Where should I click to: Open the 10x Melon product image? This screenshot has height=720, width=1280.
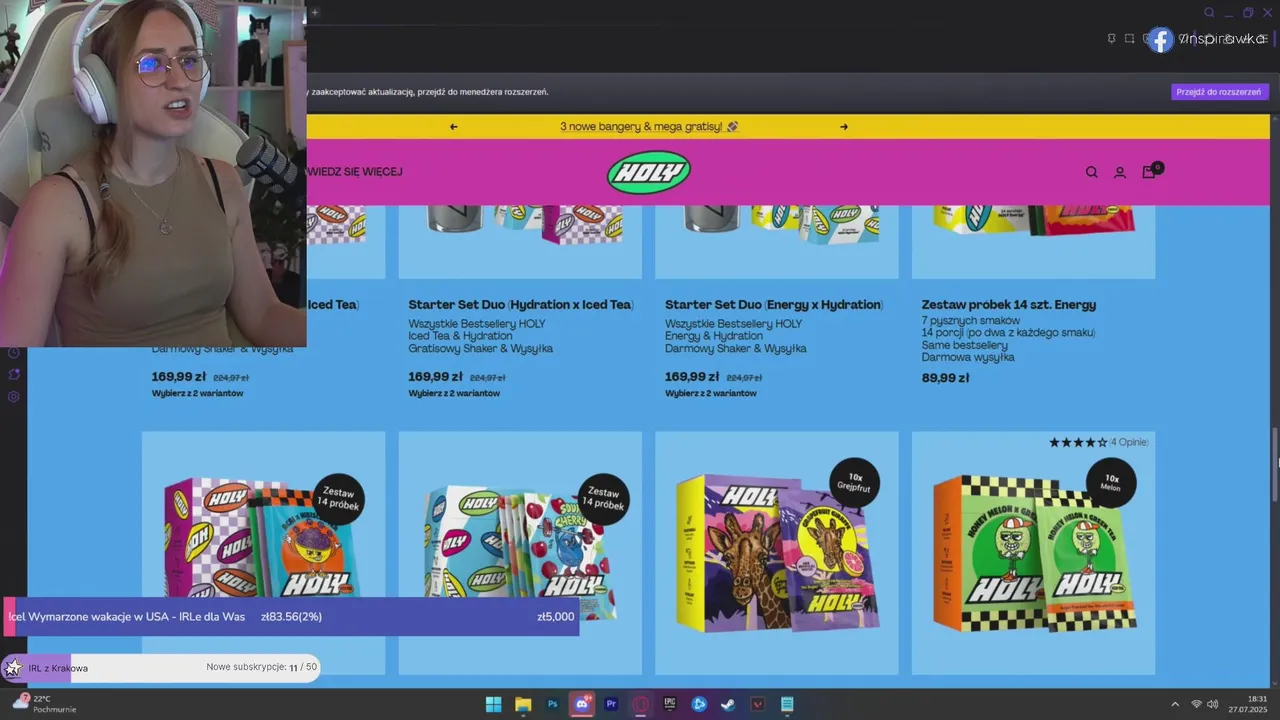click(x=1034, y=553)
